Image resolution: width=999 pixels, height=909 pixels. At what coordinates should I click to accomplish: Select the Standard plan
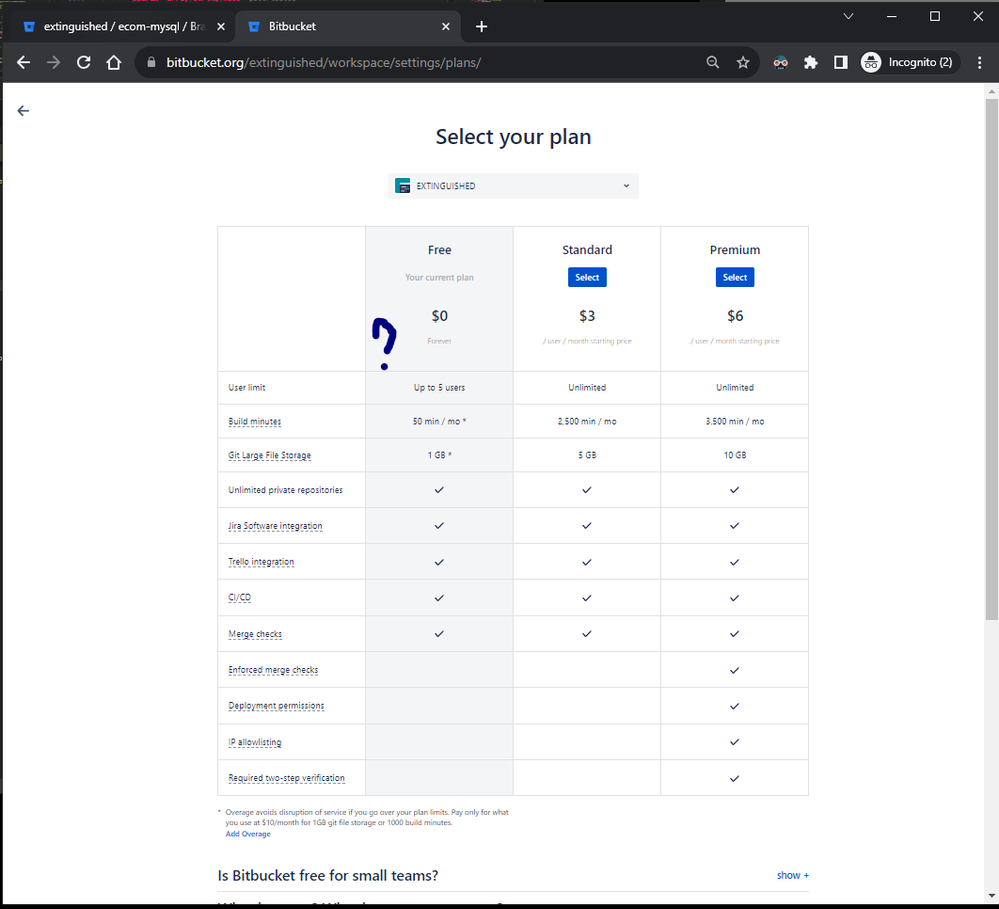point(587,277)
